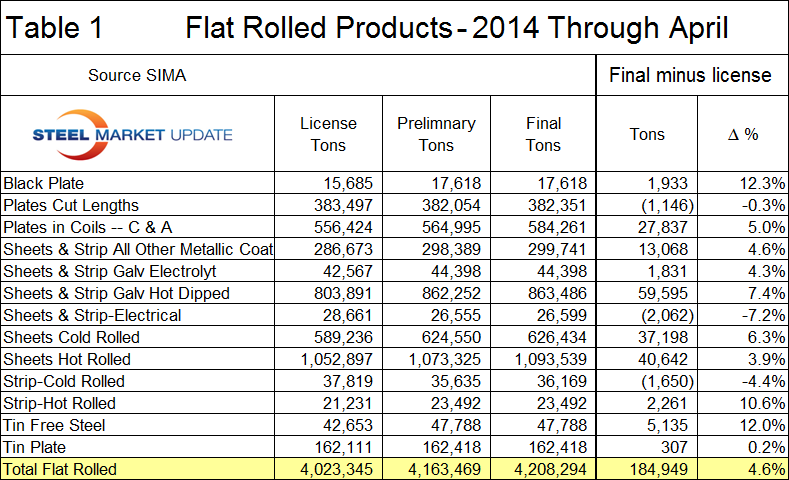Viewport: 789px width, 480px height.
Task: Click the Table 1 title label
Action: point(55,27)
